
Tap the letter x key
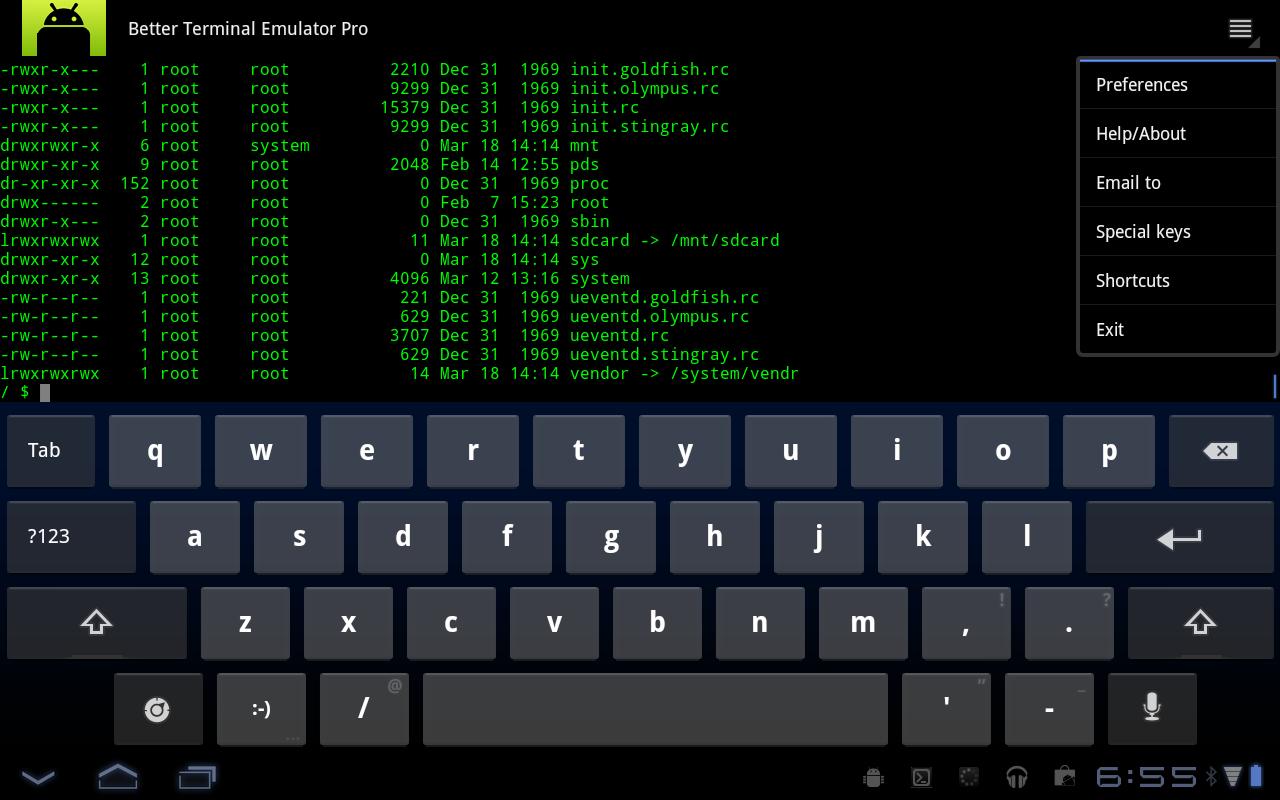pos(348,623)
